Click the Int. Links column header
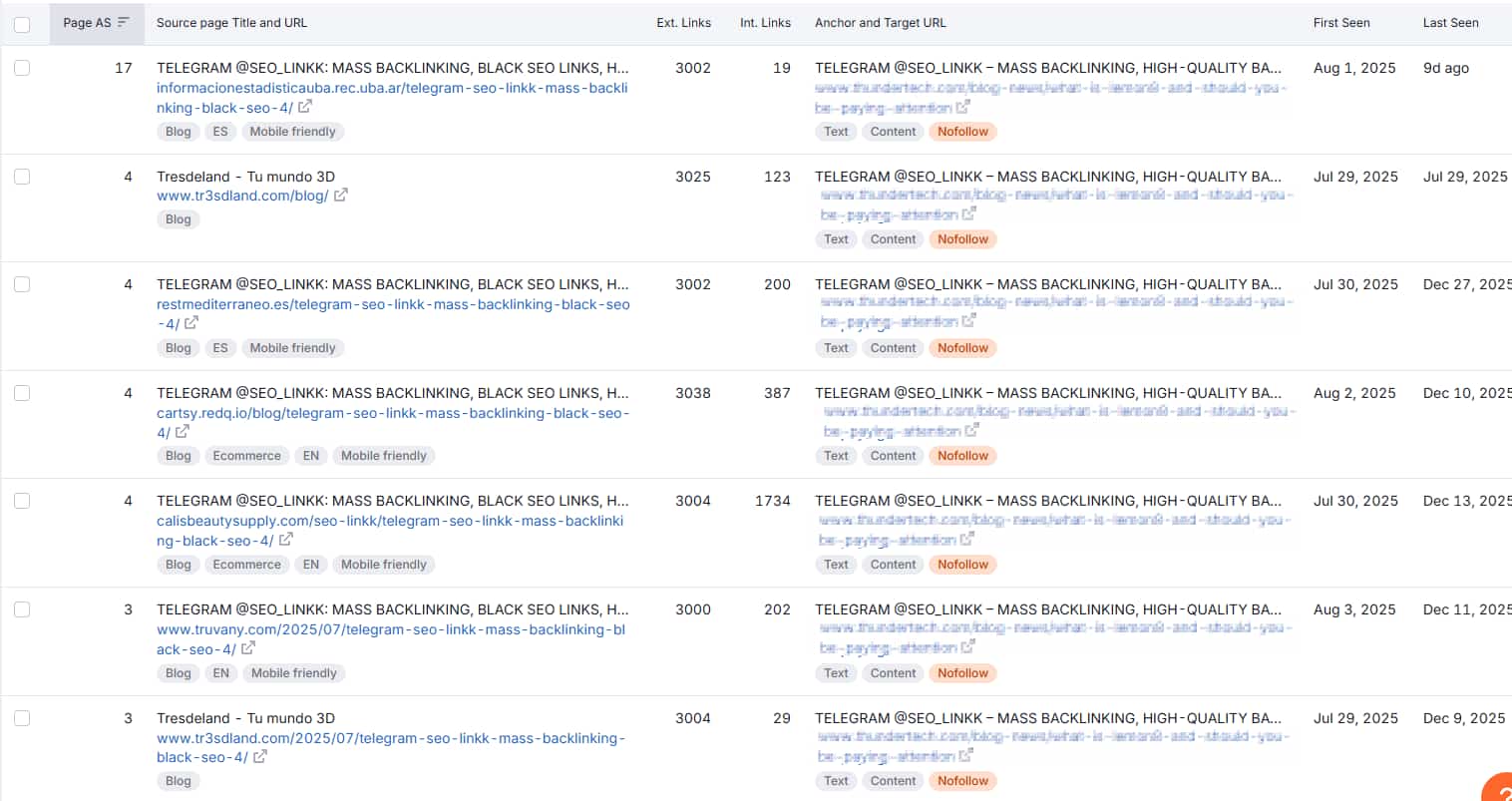1512x801 pixels. point(765,22)
